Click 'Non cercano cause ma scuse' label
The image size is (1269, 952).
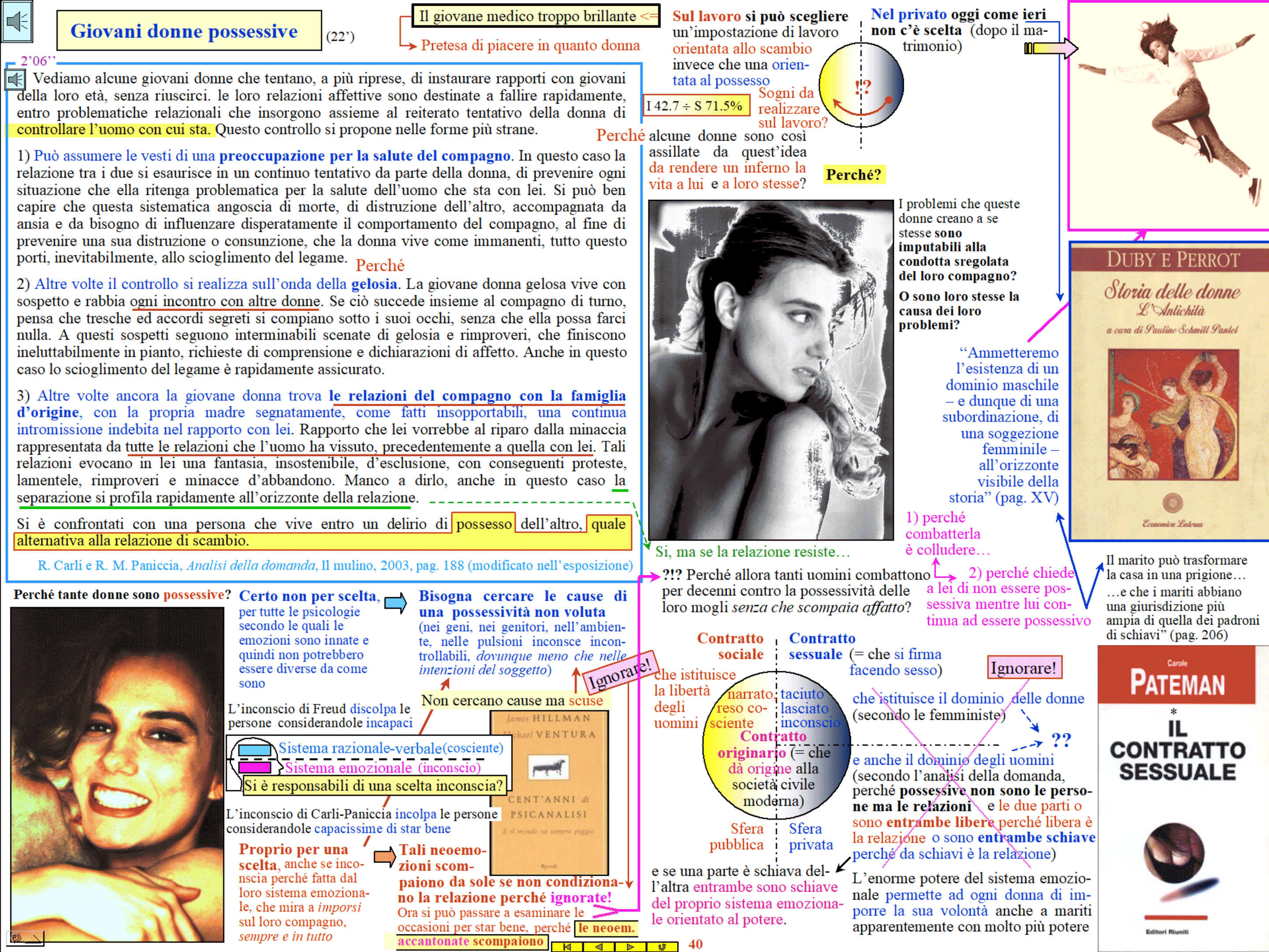coord(512,700)
